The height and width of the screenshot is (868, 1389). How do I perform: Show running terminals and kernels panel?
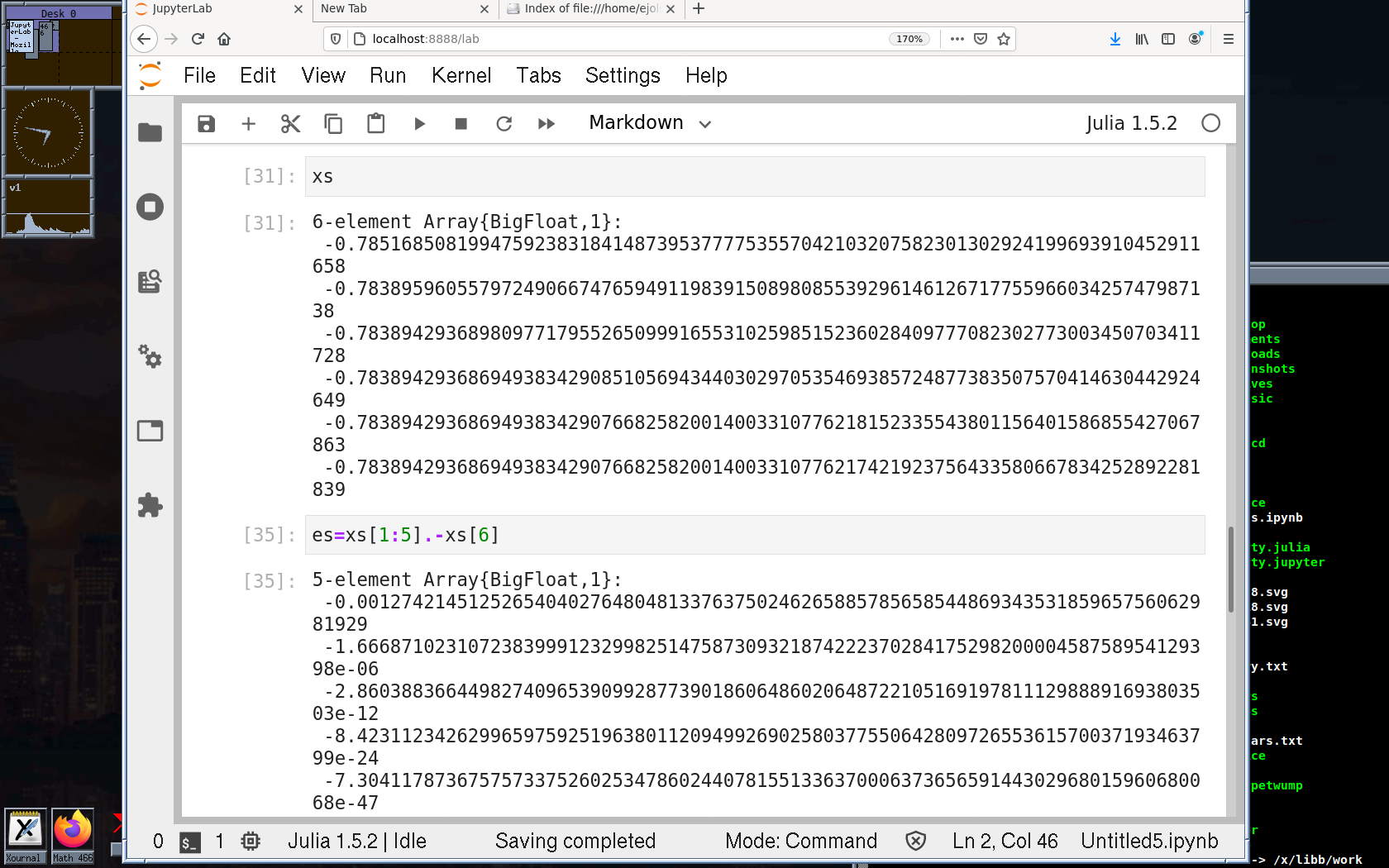click(x=150, y=207)
